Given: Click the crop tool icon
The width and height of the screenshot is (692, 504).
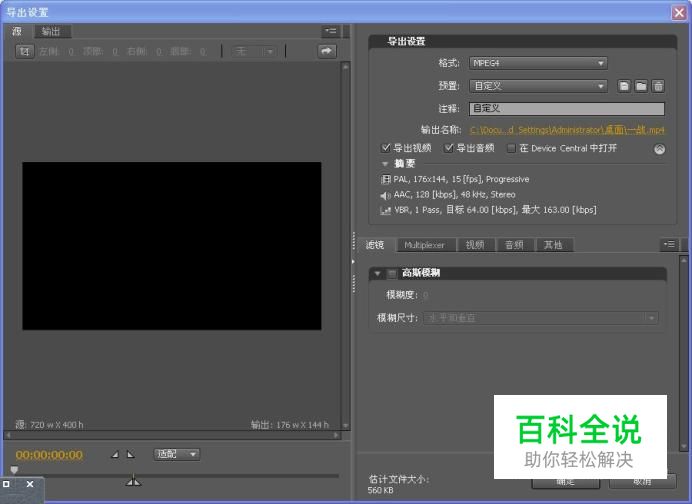Looking at the screenshot, I should tap(23, 51).
